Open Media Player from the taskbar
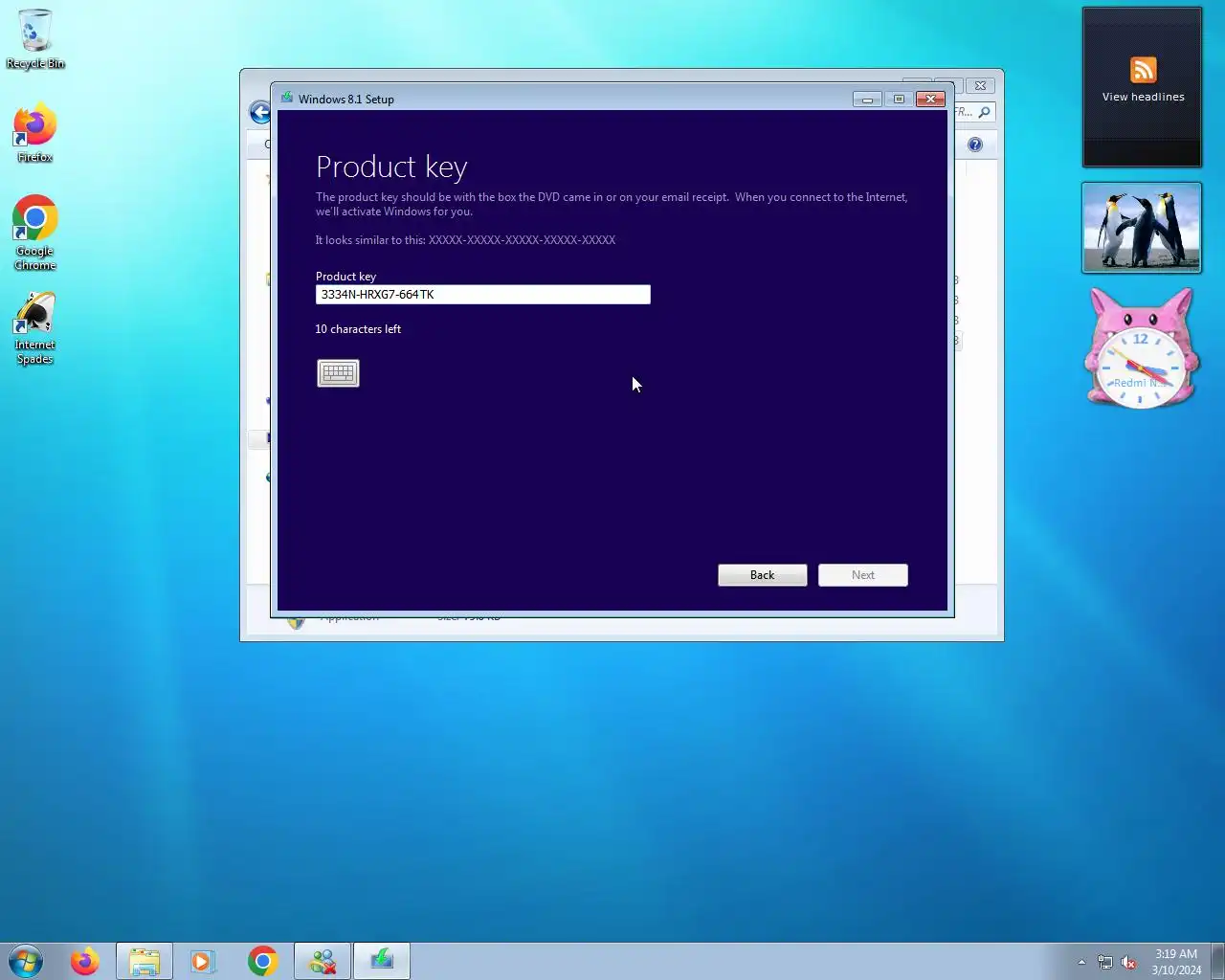 pos(203,961)
